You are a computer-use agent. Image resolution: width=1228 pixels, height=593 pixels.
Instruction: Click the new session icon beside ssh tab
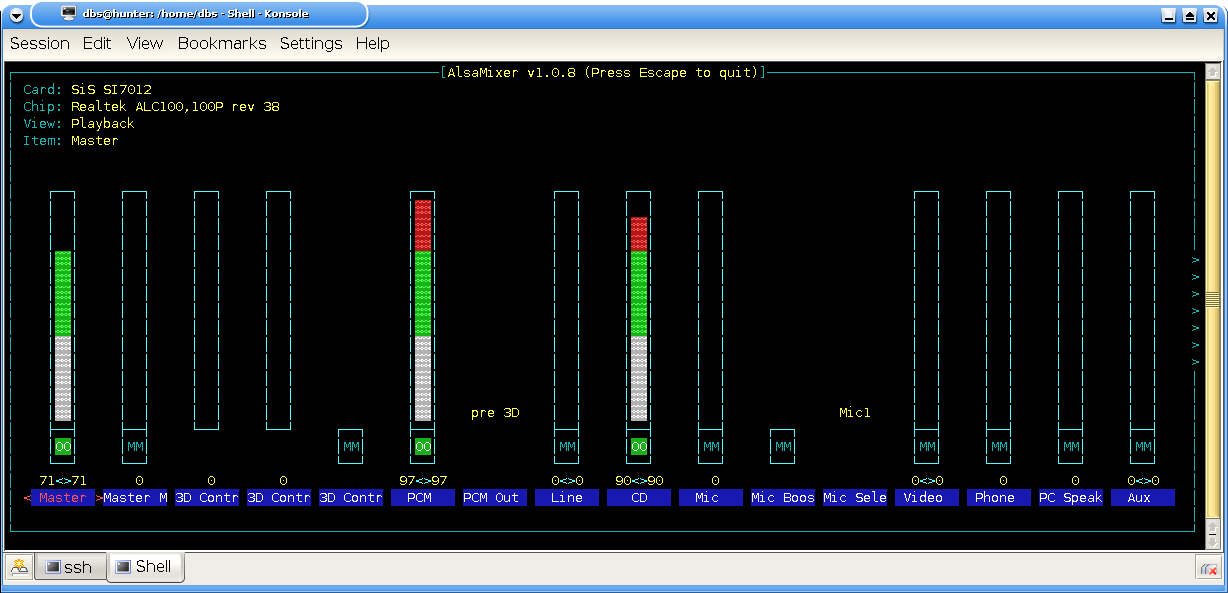(x=19, y=567)
